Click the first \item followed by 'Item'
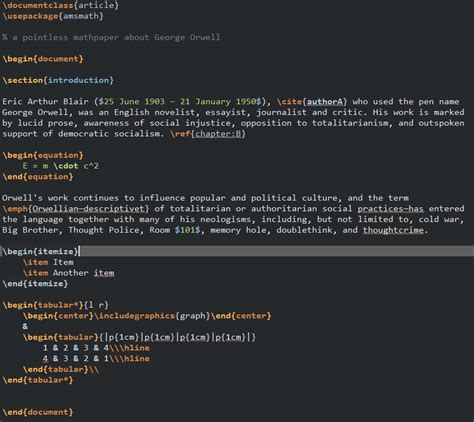Screen dimensions: 474x422 [48, 262]
